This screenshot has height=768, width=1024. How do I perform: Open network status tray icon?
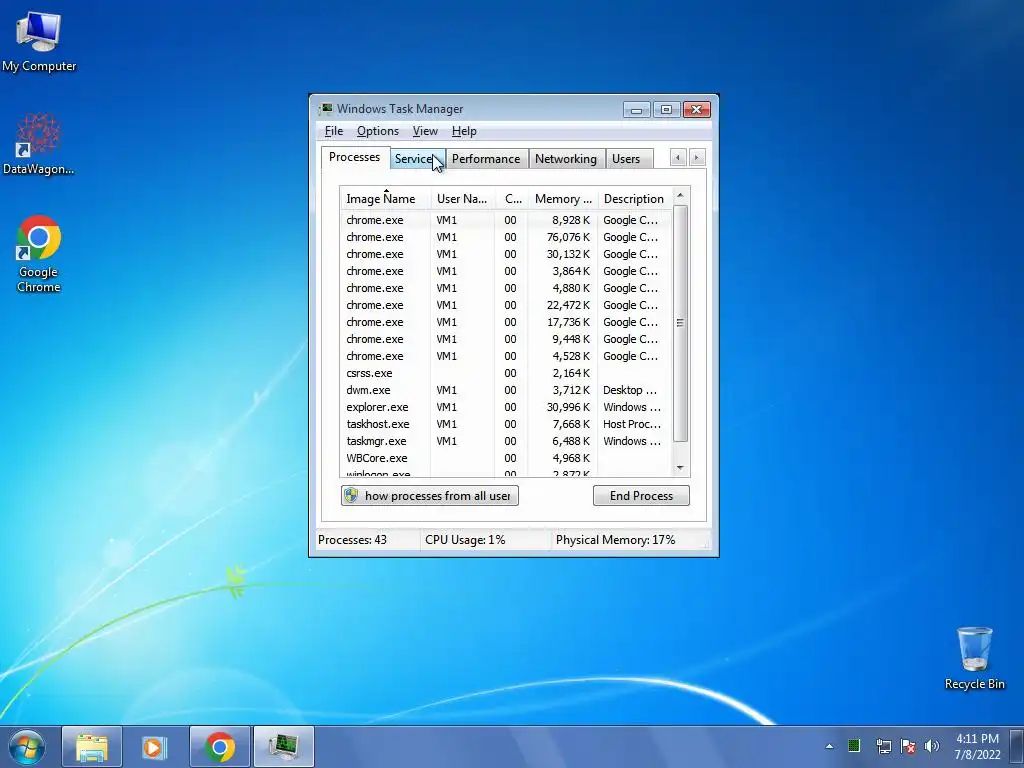coord(883,746)
